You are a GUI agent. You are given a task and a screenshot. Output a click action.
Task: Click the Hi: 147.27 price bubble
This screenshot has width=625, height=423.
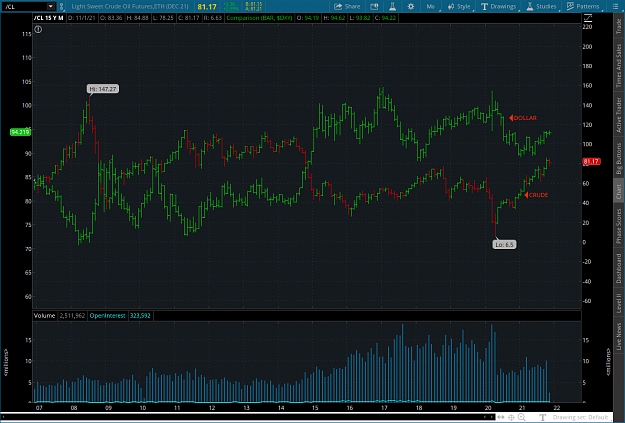click(103, 89)
